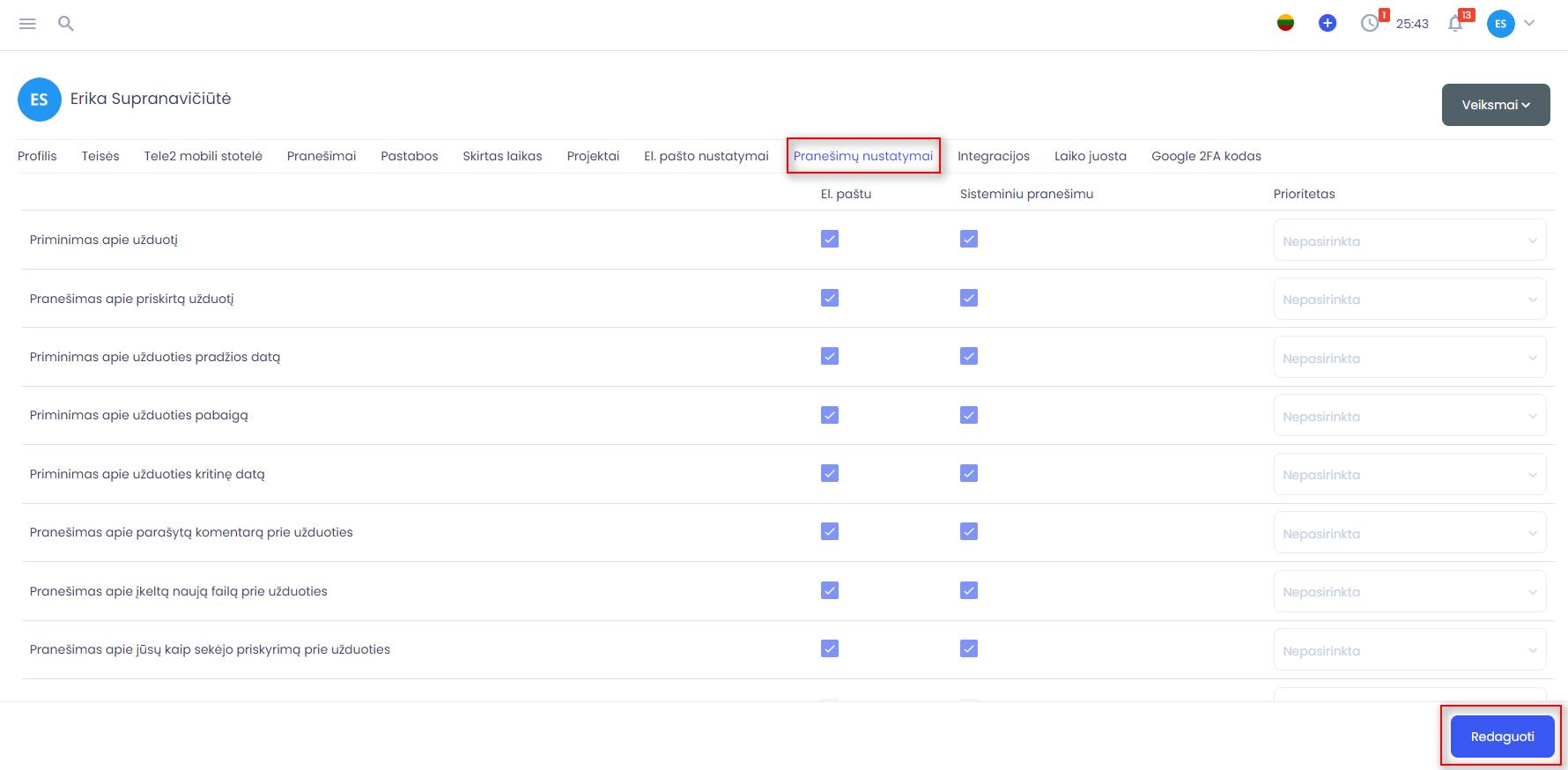1568x770 pixels.
Task: Switch to the Teisės tab
Action: (x=100, y=156)
